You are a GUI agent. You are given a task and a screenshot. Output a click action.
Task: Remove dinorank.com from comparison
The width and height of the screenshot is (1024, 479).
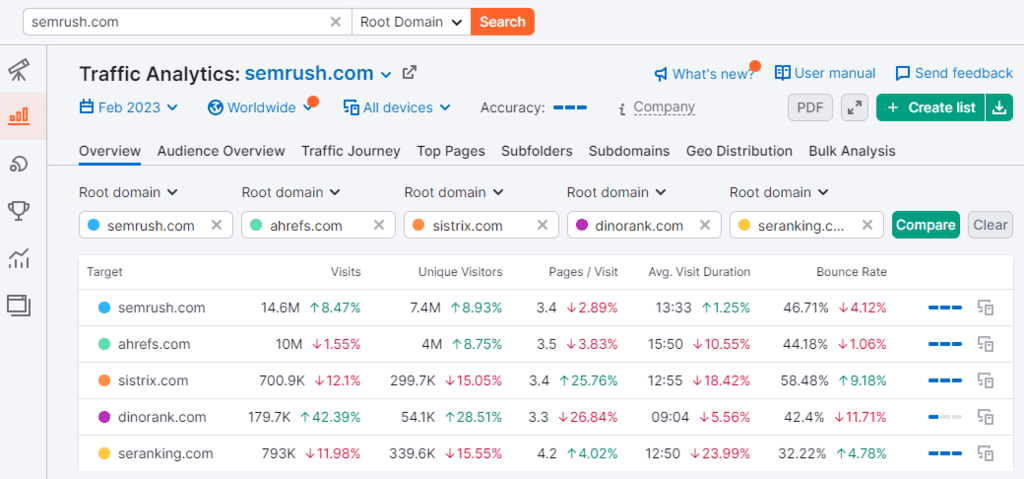(705, 225)
